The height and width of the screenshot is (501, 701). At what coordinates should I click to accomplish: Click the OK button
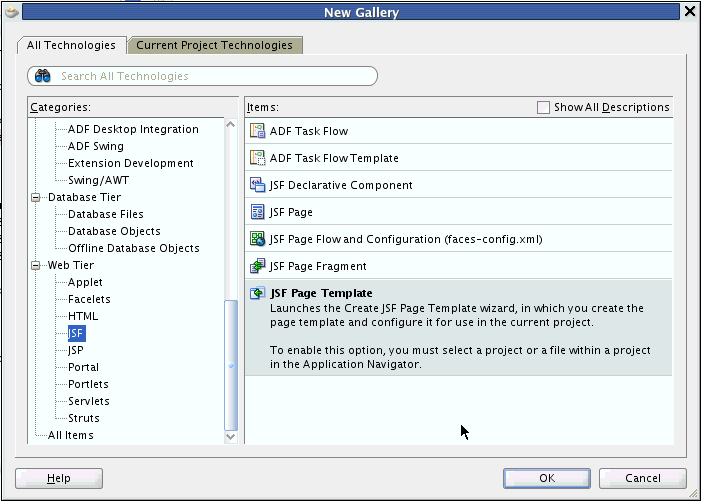(547, 478)
